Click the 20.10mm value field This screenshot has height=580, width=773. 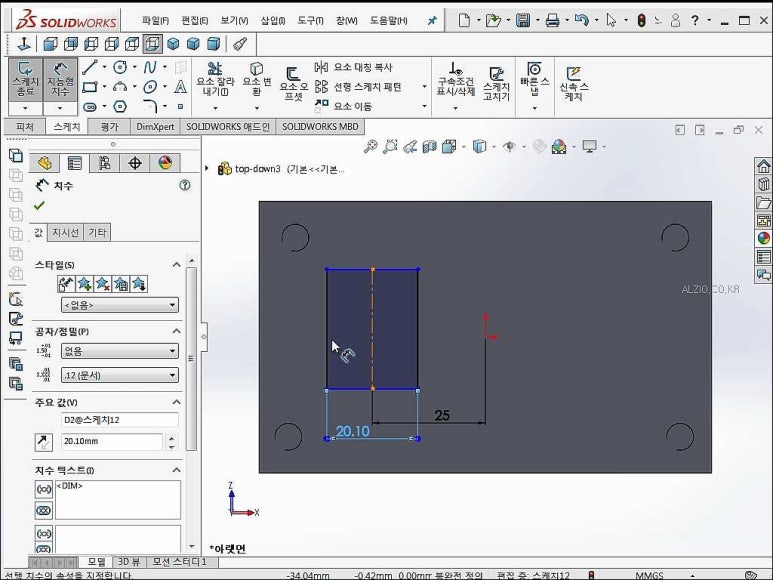point(112,441)
